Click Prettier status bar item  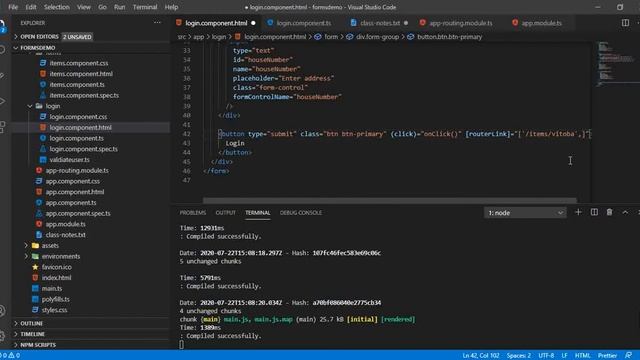607,356
